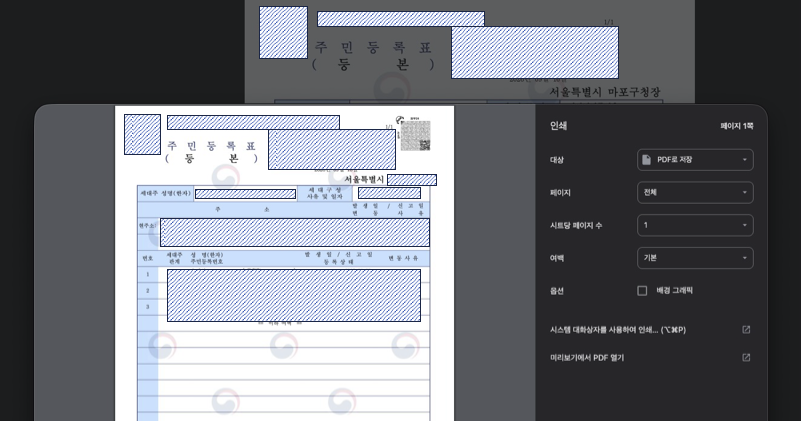Enable the 배경 그래픽 checkbox
Image resolution: width=801 pixels, height=421 pixels.
coord(642,291)
